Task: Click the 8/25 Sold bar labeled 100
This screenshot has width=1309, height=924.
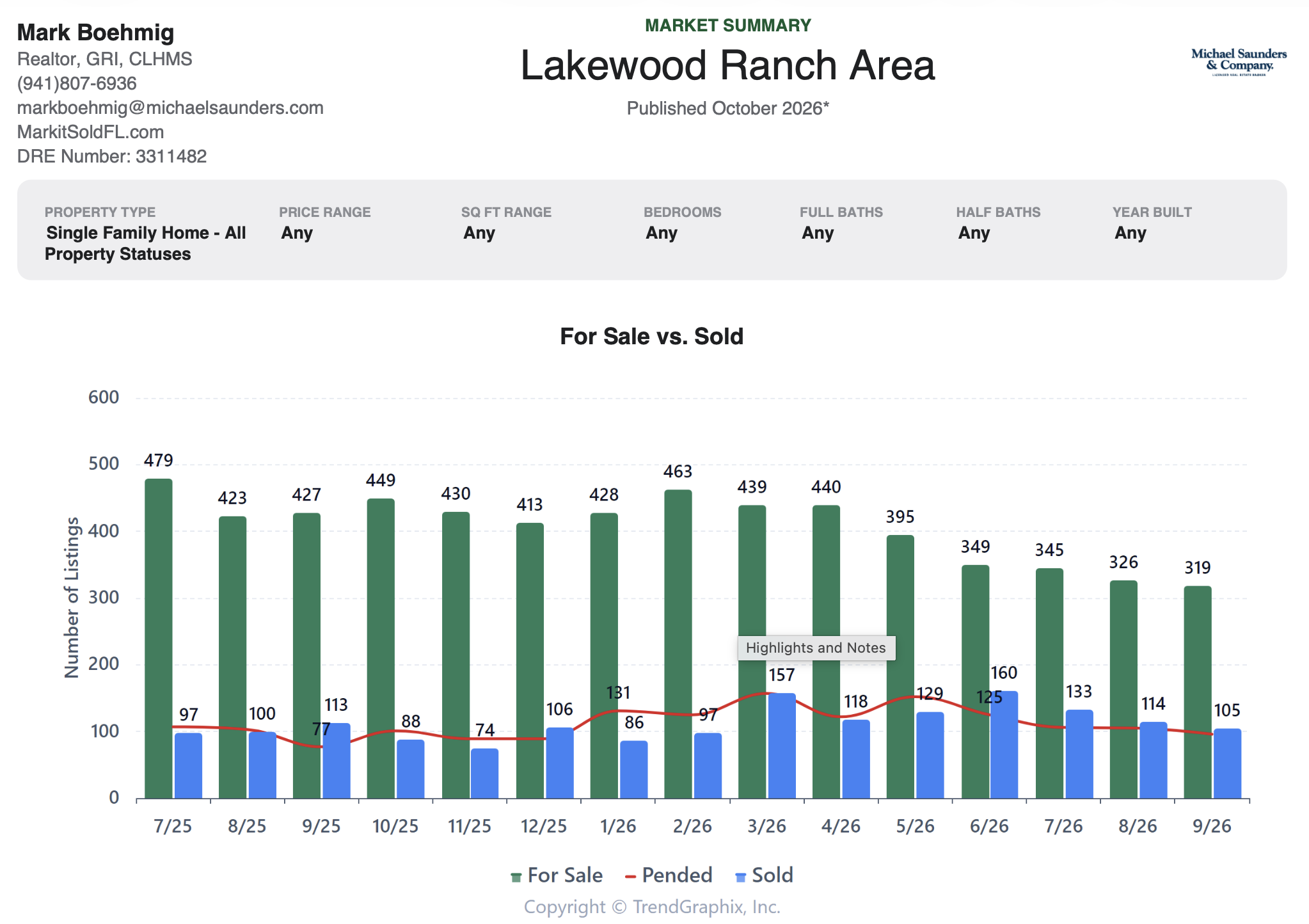Action: [x=262, y=765]
